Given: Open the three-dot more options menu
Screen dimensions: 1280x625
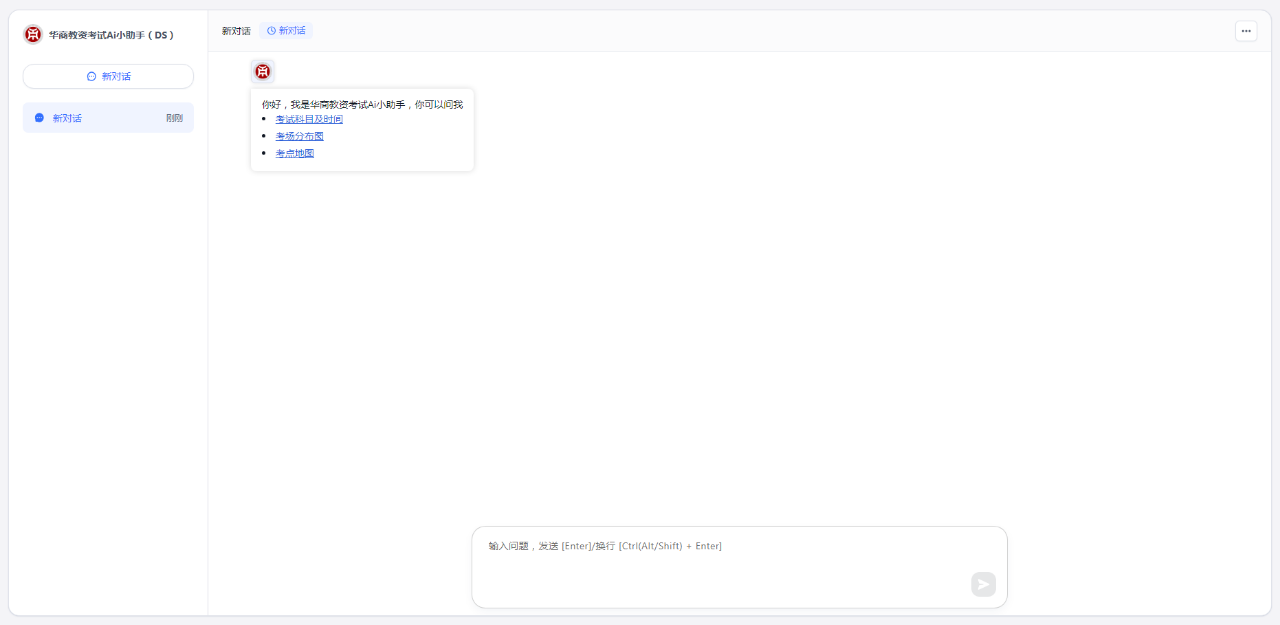Looking at the screenshot, I should 1245,31.
